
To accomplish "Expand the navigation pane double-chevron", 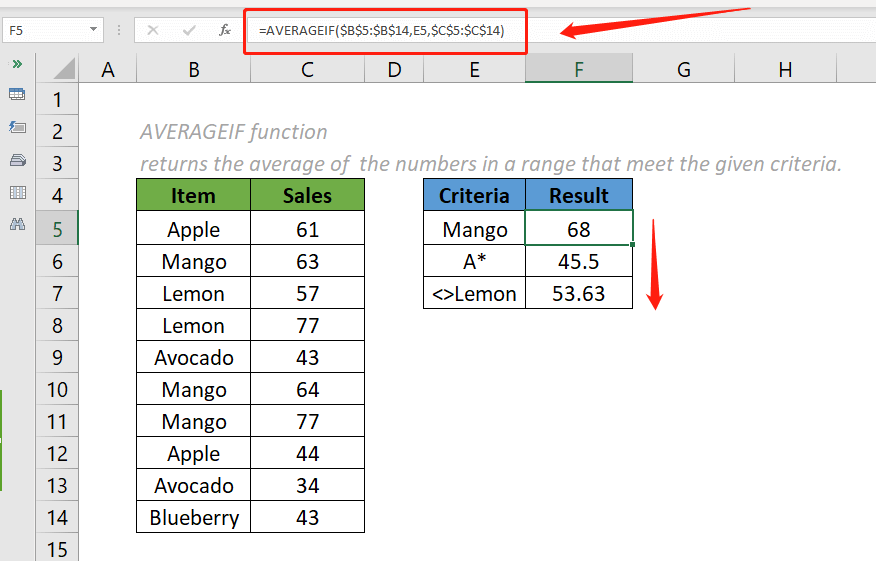I will [x=17, y=64].
